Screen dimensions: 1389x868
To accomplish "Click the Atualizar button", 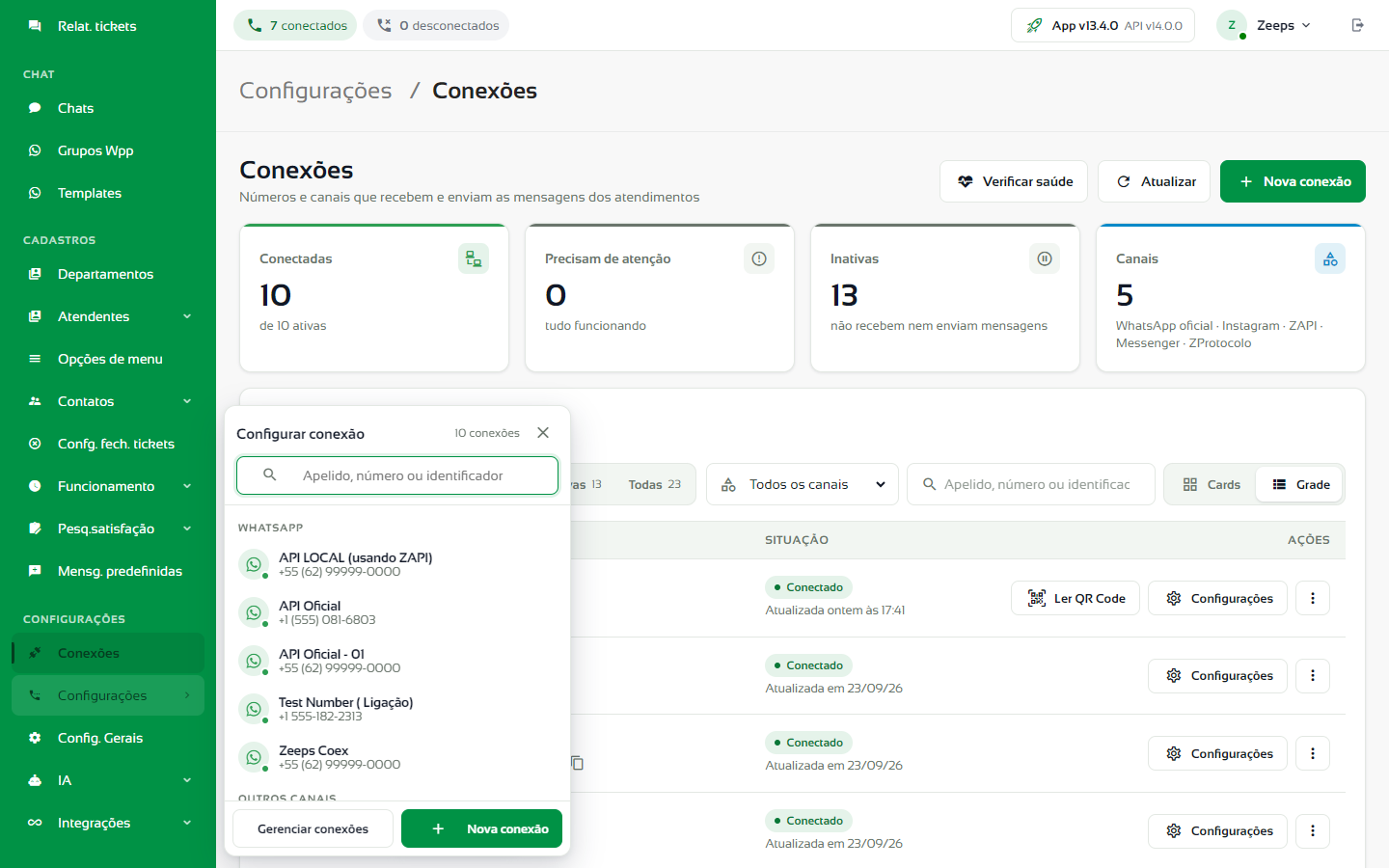I will (1154, 181).
